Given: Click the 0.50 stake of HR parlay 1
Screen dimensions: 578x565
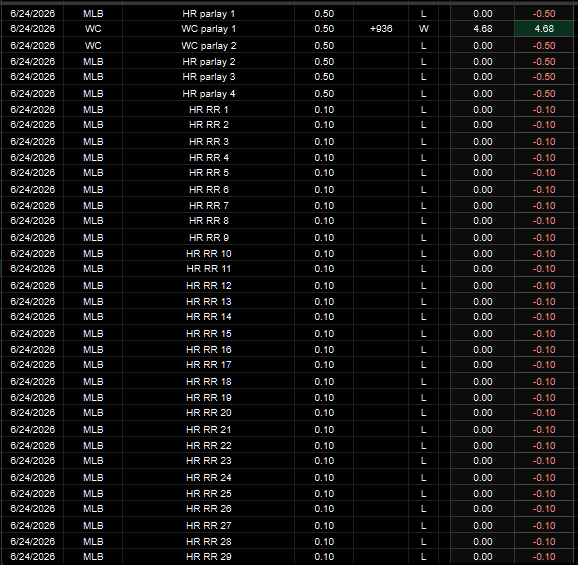Looking at the screenshot, I should 324,14.
